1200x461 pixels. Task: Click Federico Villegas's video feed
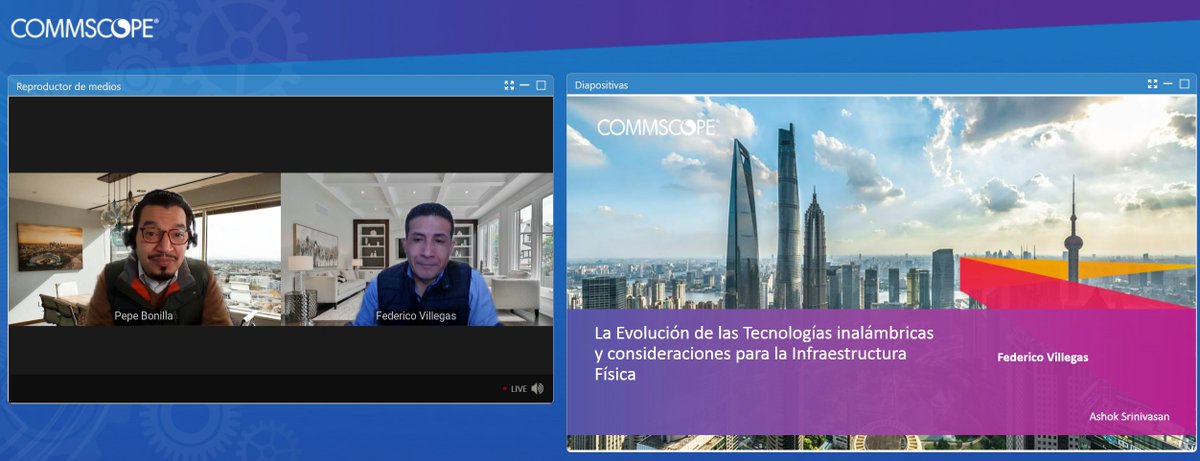[417, 250]
